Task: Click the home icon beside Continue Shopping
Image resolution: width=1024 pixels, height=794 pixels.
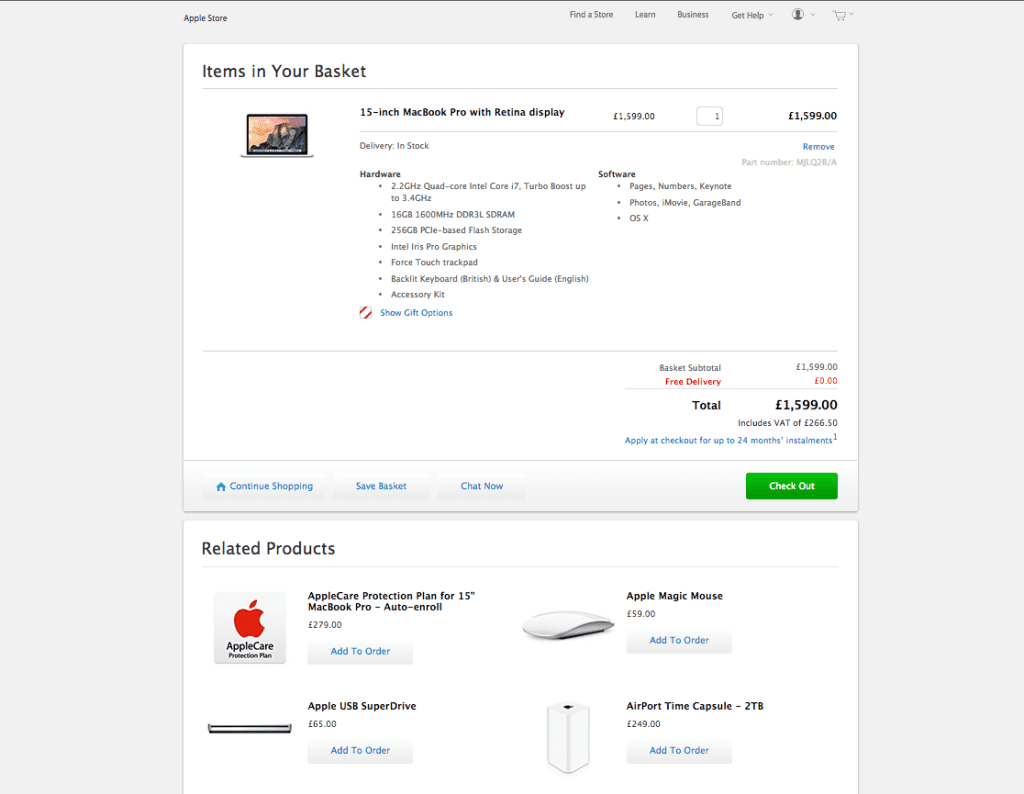Action: click(221, 486)
